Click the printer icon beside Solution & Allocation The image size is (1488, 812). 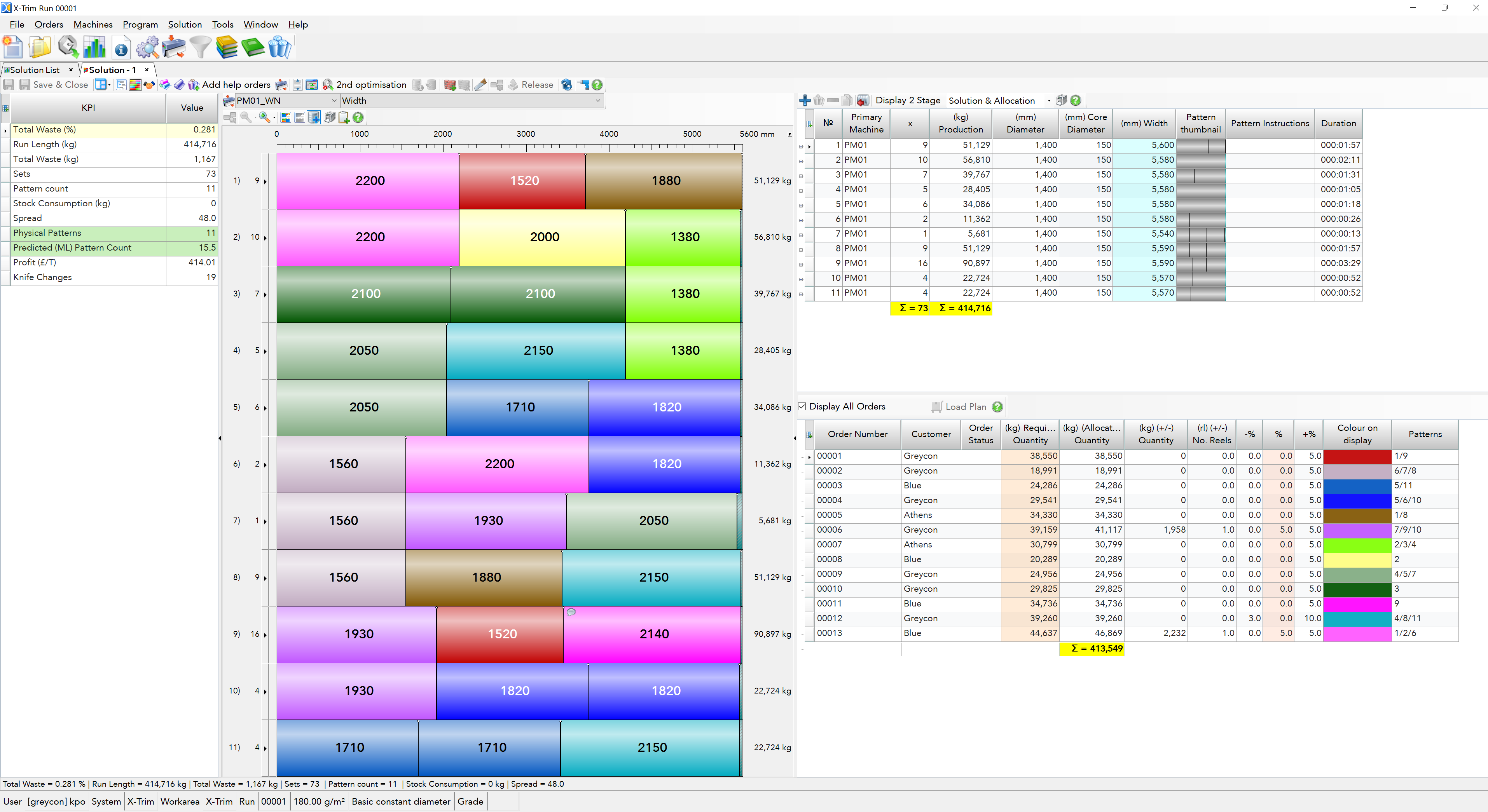[x=1061, y=100]
